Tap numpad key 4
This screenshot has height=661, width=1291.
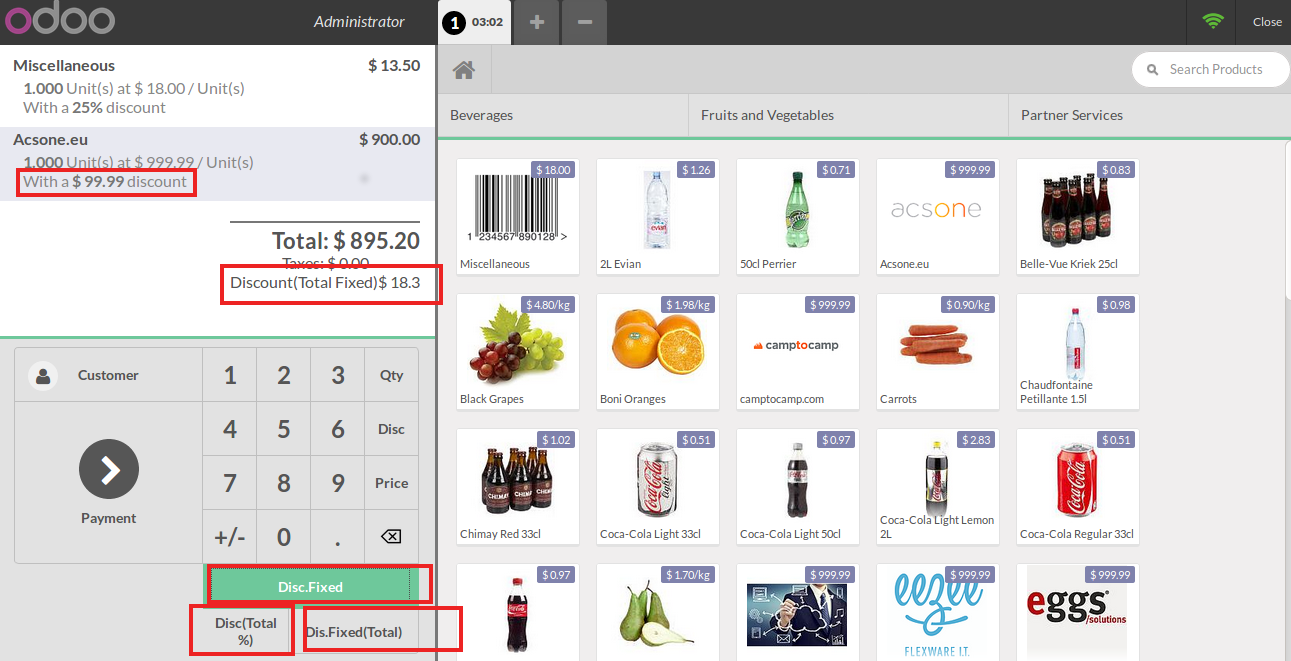(230, 429)
